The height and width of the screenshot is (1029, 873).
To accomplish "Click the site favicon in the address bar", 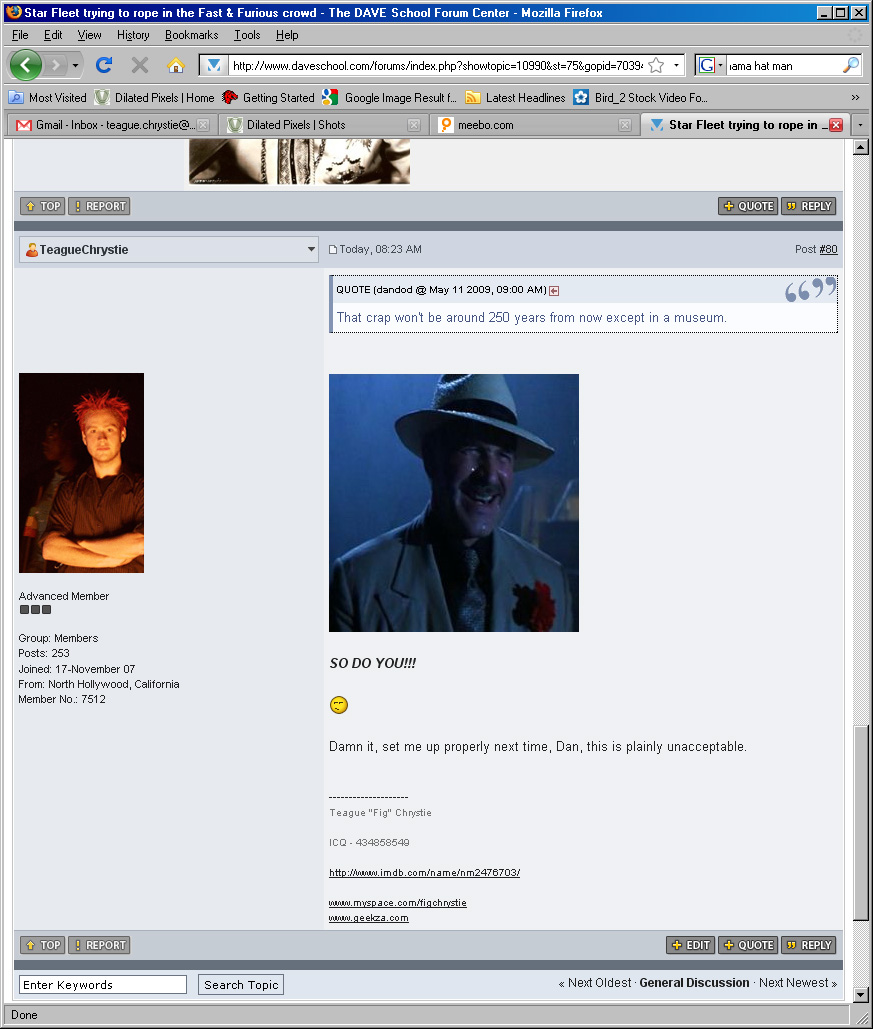I will pyautogui.click(x=213, y=66).
